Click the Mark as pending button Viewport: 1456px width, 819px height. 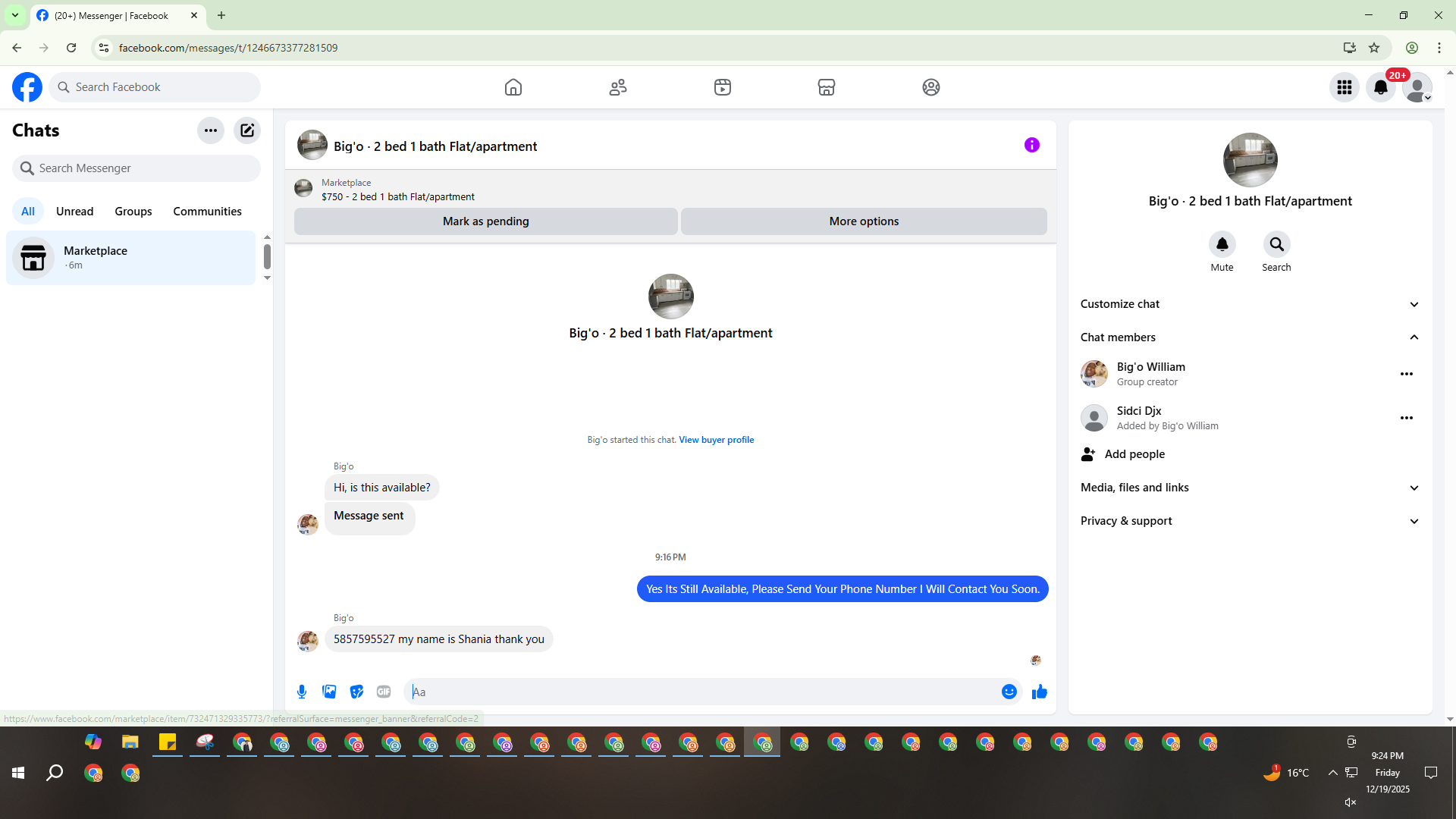pyautogui.click(x=485, y=221)
